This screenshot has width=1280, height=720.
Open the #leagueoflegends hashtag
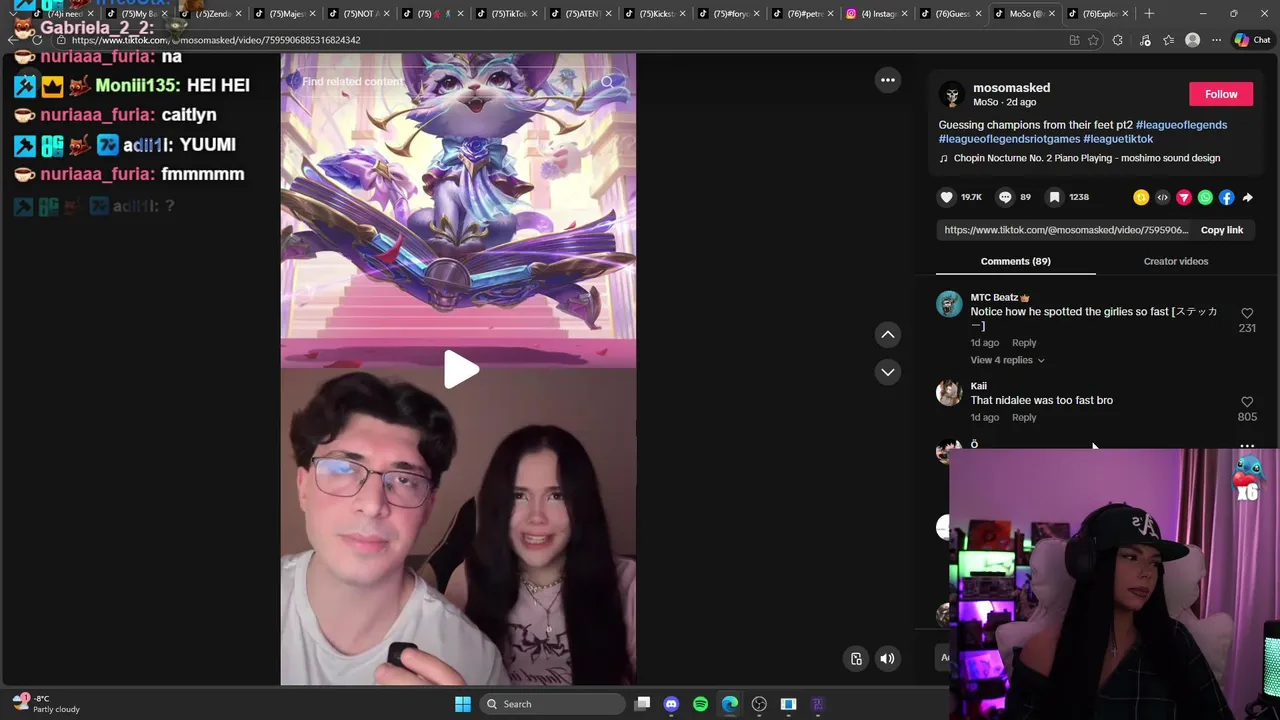1181,125
